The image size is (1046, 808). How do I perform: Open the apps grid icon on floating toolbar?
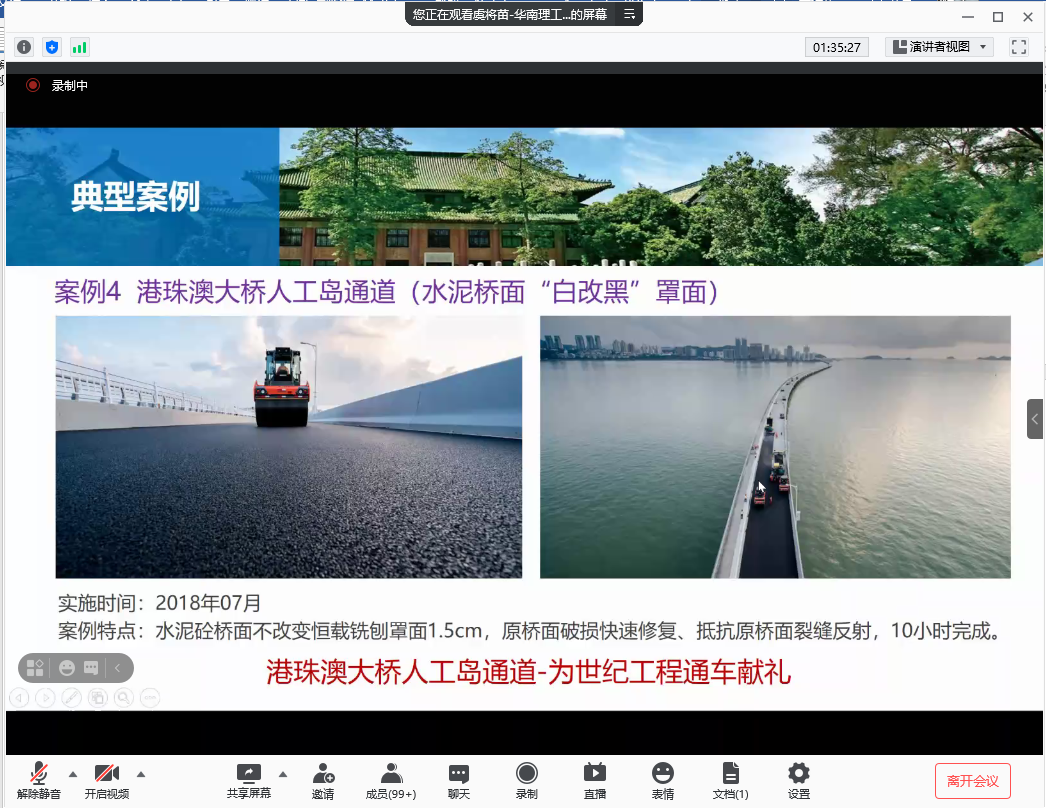tap(35, 668)
